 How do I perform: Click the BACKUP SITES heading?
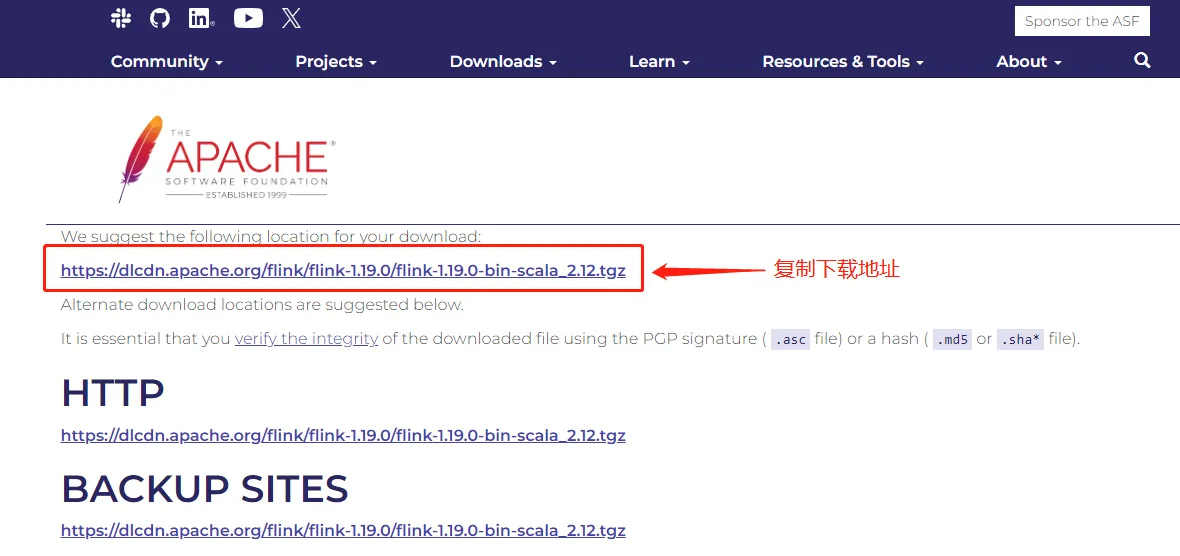coord(205,489)
